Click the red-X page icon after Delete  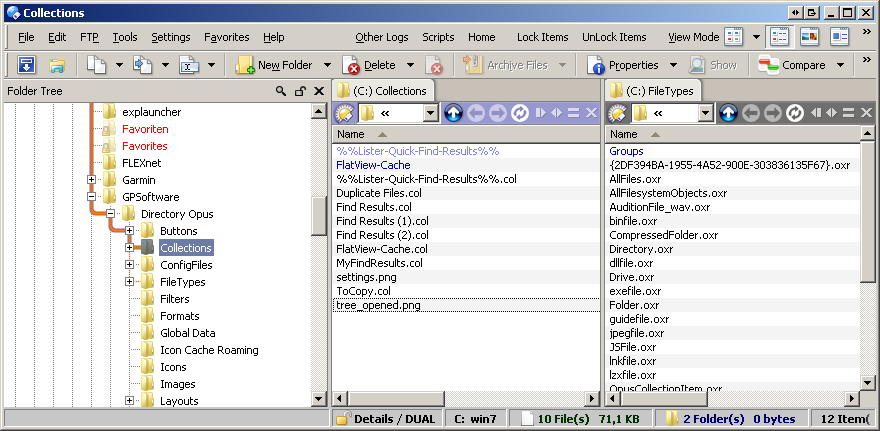[x=433, y=65]
